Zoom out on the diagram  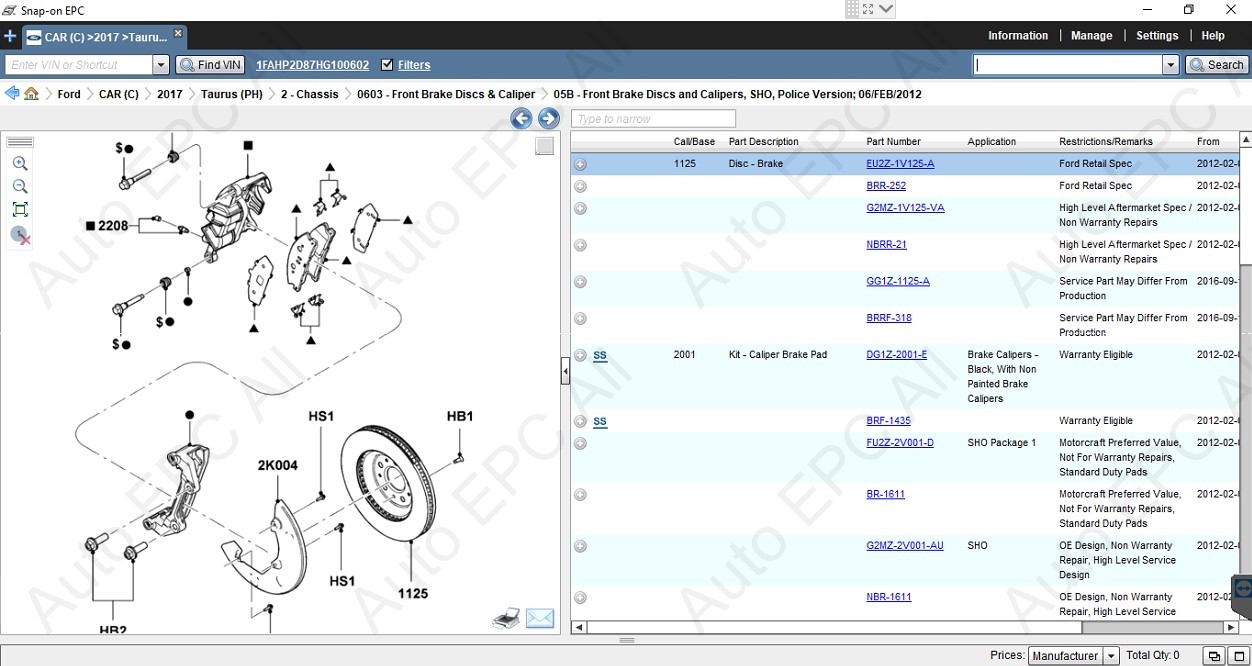pyautogui.click(x=20, y=187)
